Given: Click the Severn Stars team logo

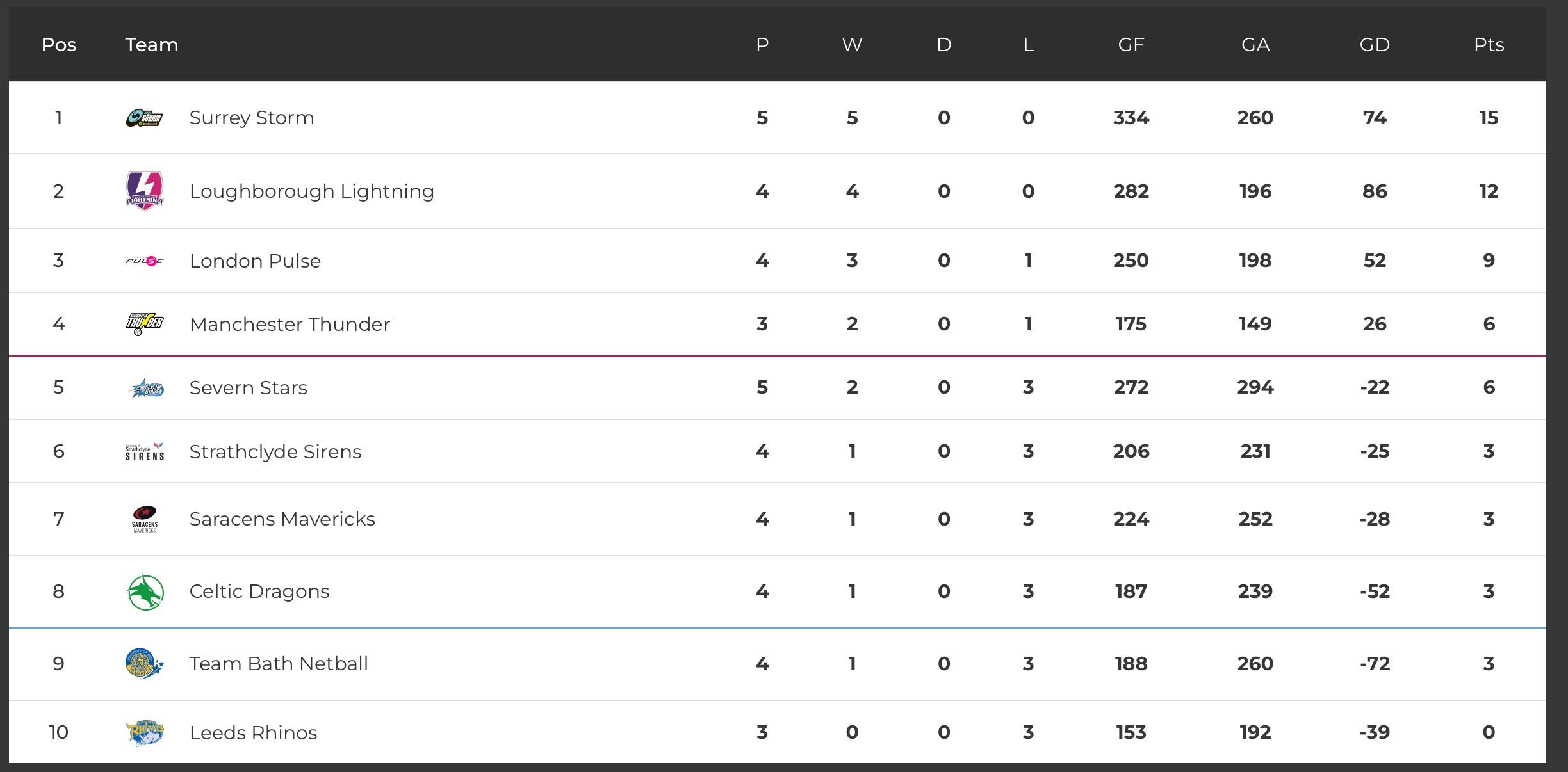Looking at the screenshot, I should (145, 388).
